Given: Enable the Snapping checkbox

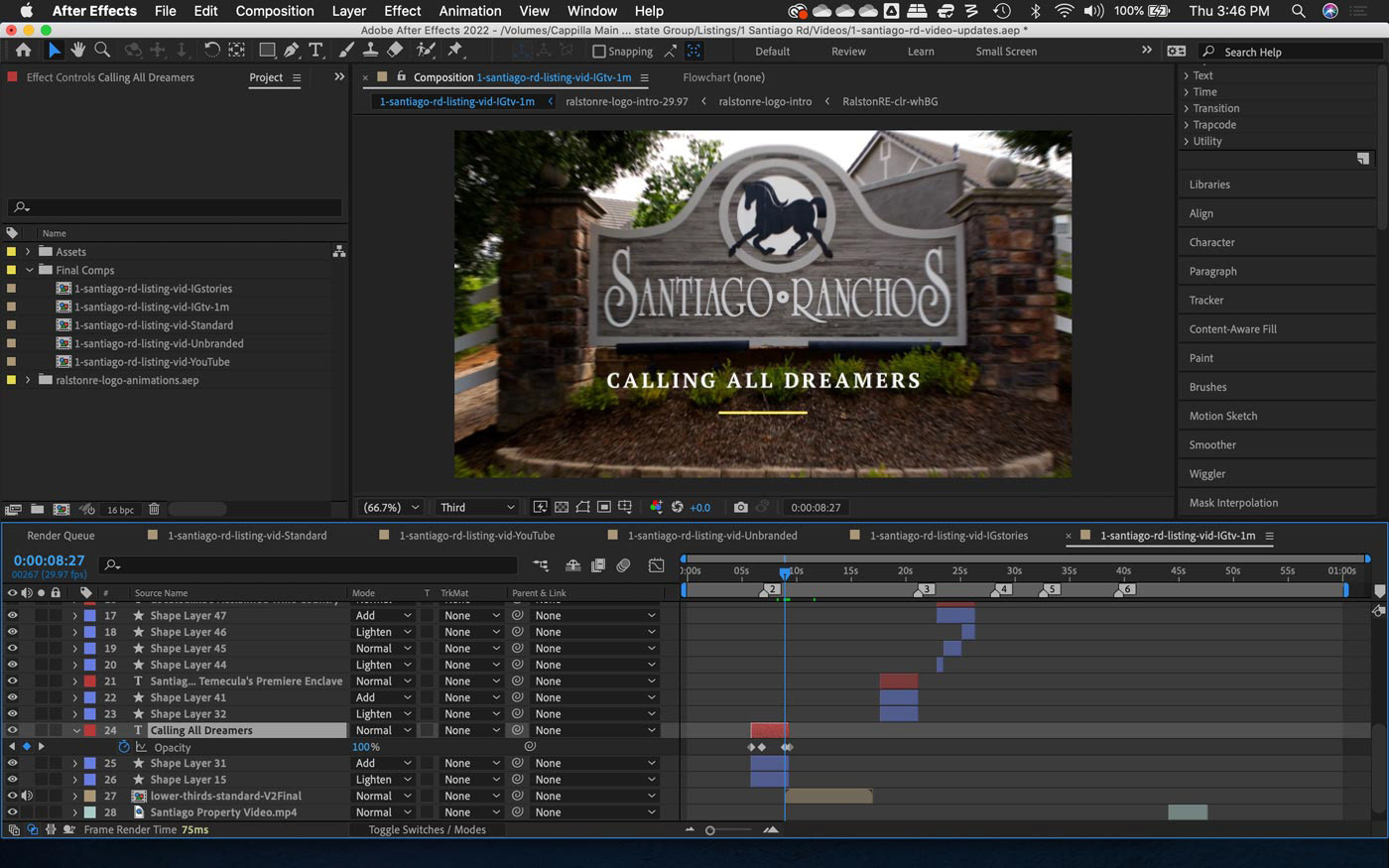Looking at the screenshot, I should click(599, 52).
